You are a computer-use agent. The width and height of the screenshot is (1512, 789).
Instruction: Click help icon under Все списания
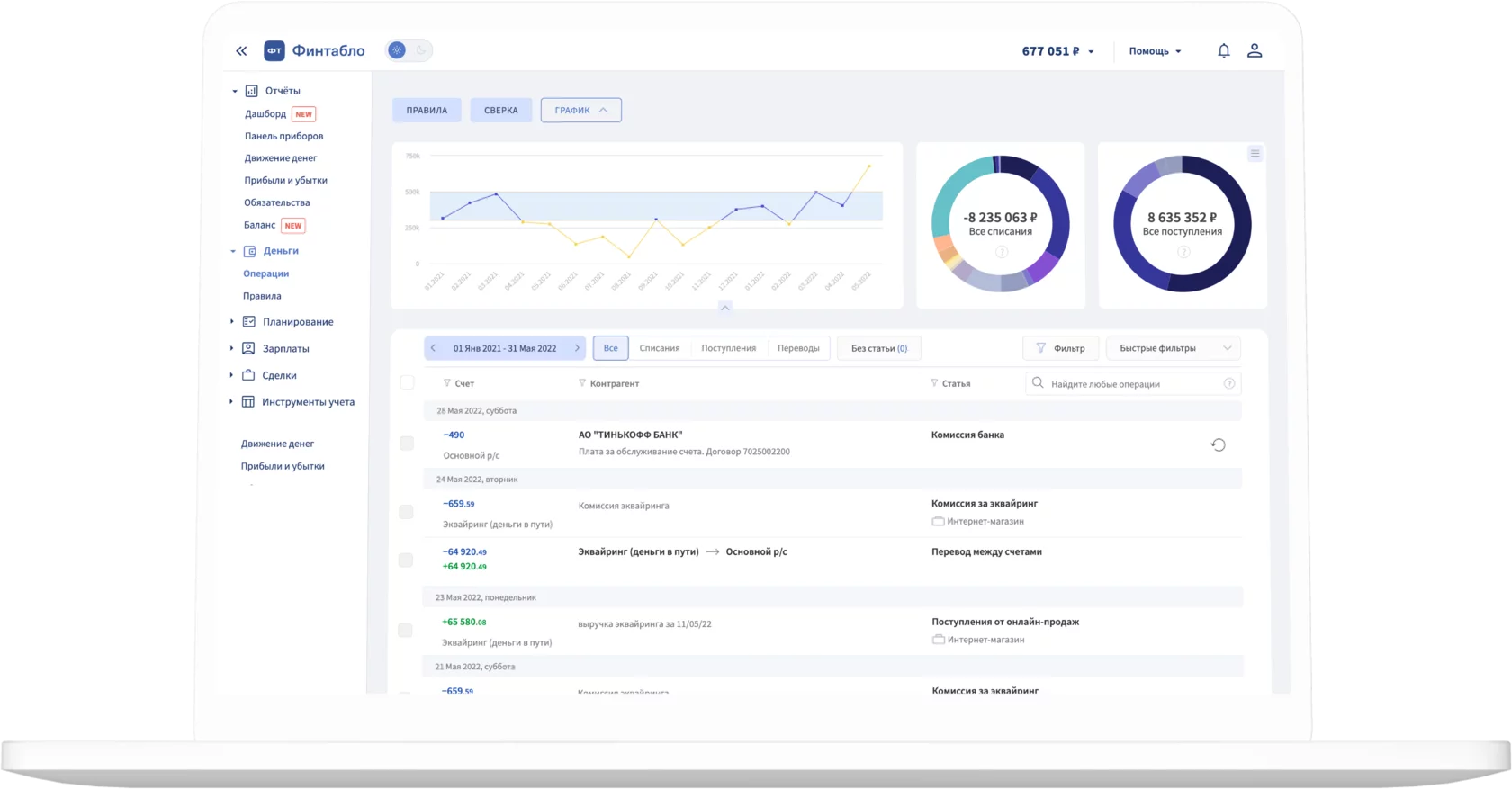click(1001, 252)
